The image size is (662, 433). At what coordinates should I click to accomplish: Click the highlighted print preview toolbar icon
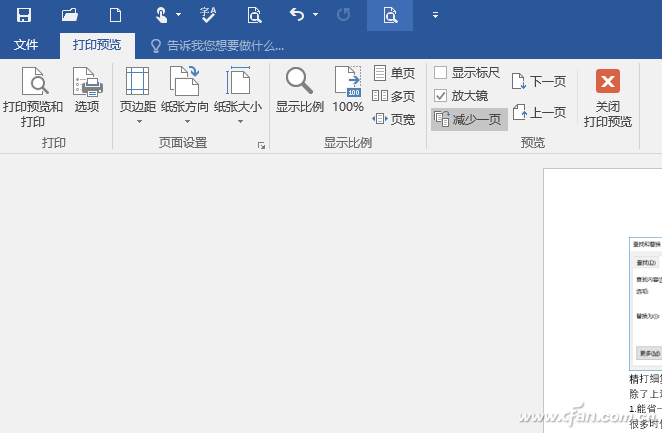pyautogui.click(x=390, y=15)
